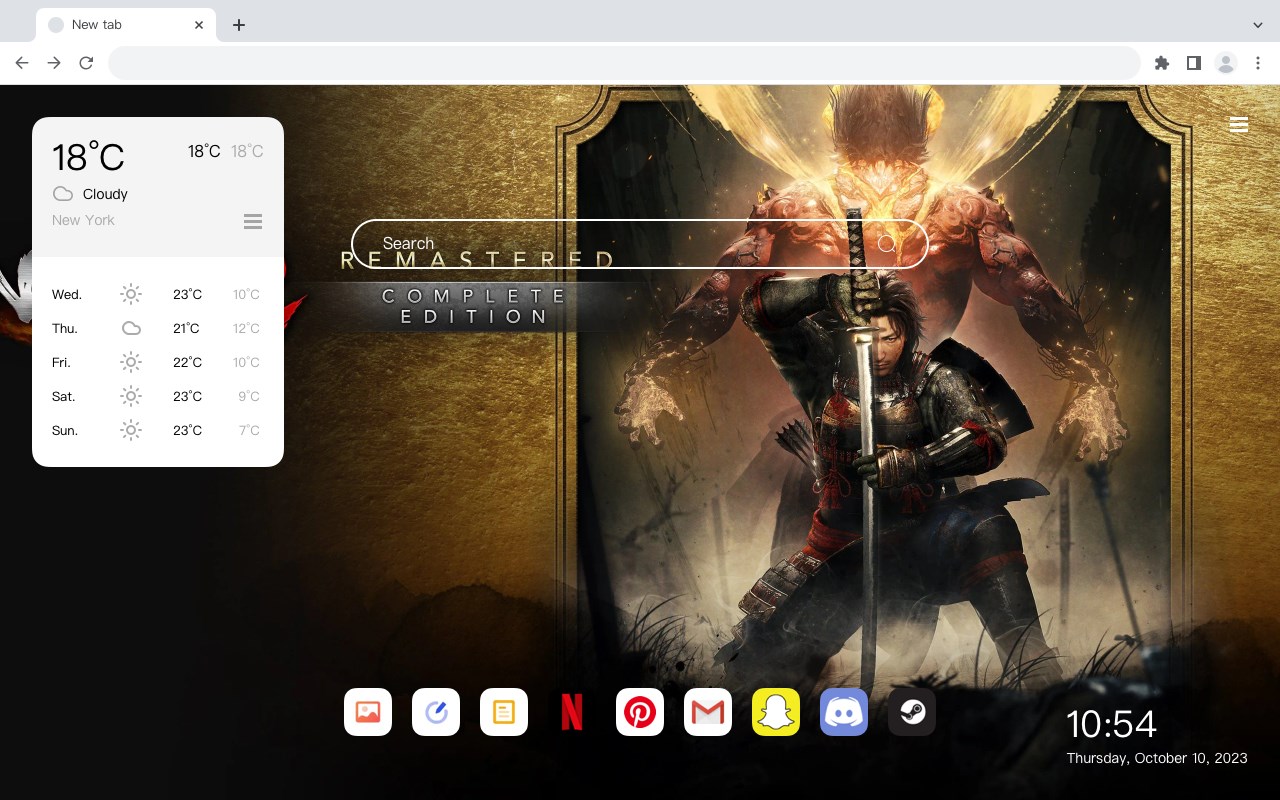Toggle the Chrome side panel button
The width and height of the screenshot is (1280, 800).
(x=1193, y=63)
